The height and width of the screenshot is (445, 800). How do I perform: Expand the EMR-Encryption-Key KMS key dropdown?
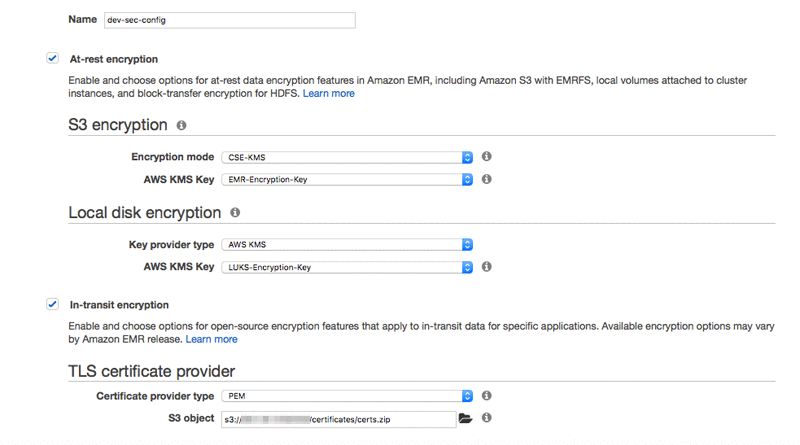click(346, 180)
